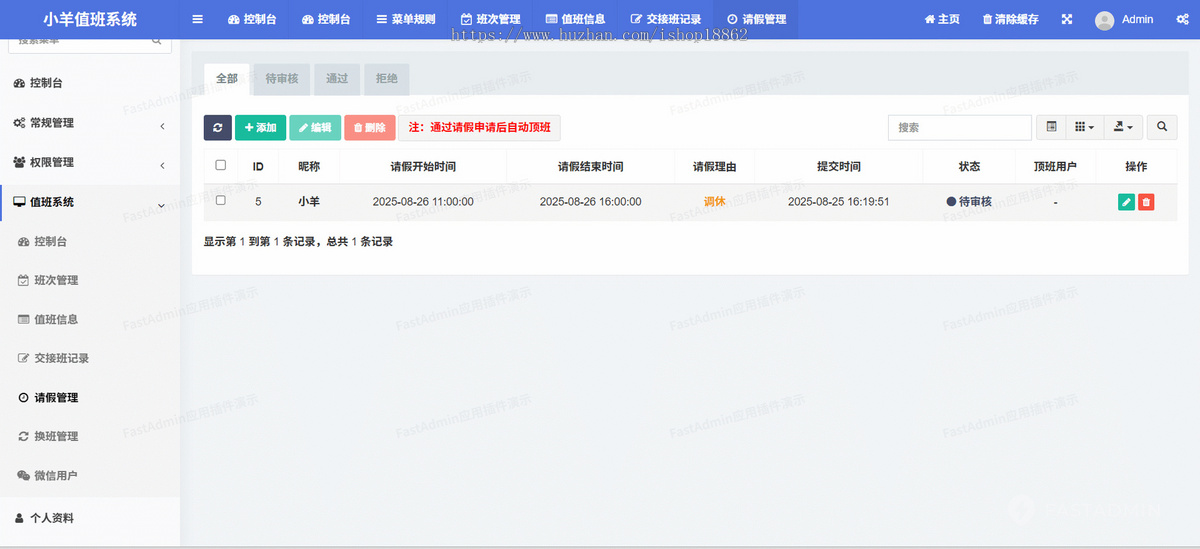Open the advanced search magnifier button
1200x549 pixels.
tap(1161, 127)
